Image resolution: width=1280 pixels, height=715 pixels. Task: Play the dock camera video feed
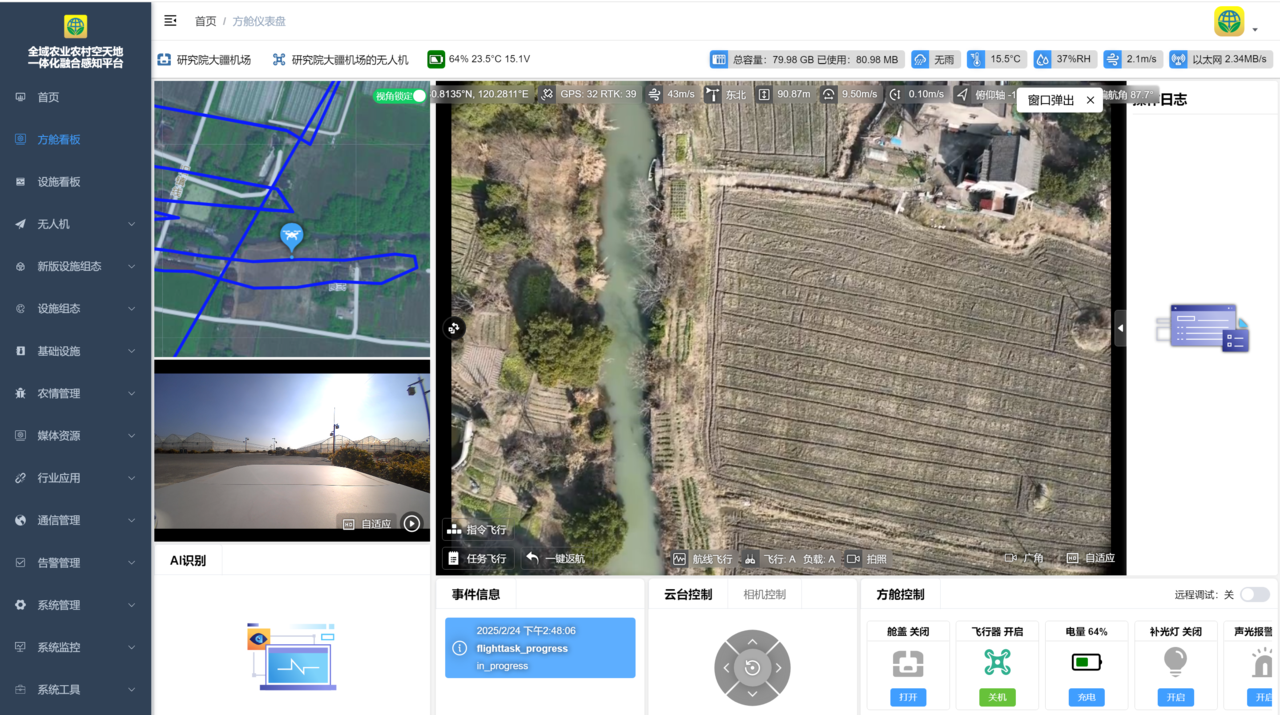[x=412, y=524]
